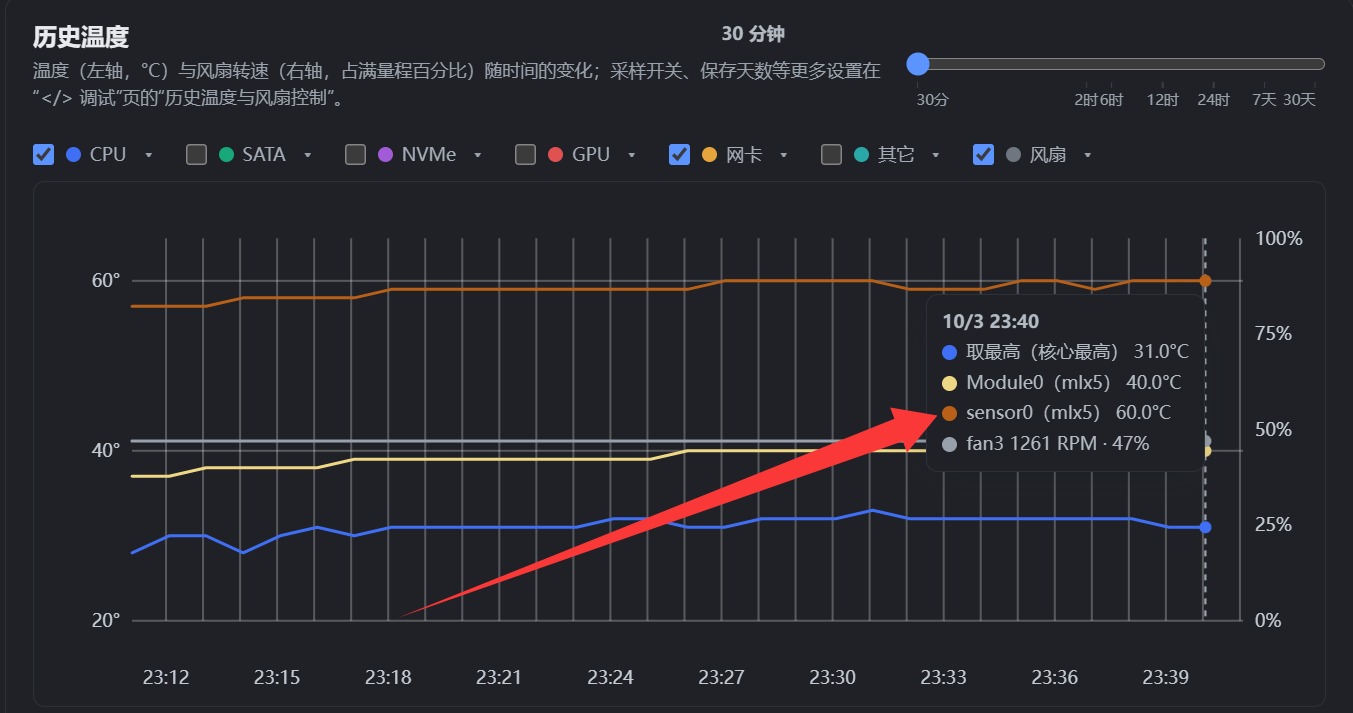
Task: Enable the GPU series checkbox
Action: (x=525, y=154)
